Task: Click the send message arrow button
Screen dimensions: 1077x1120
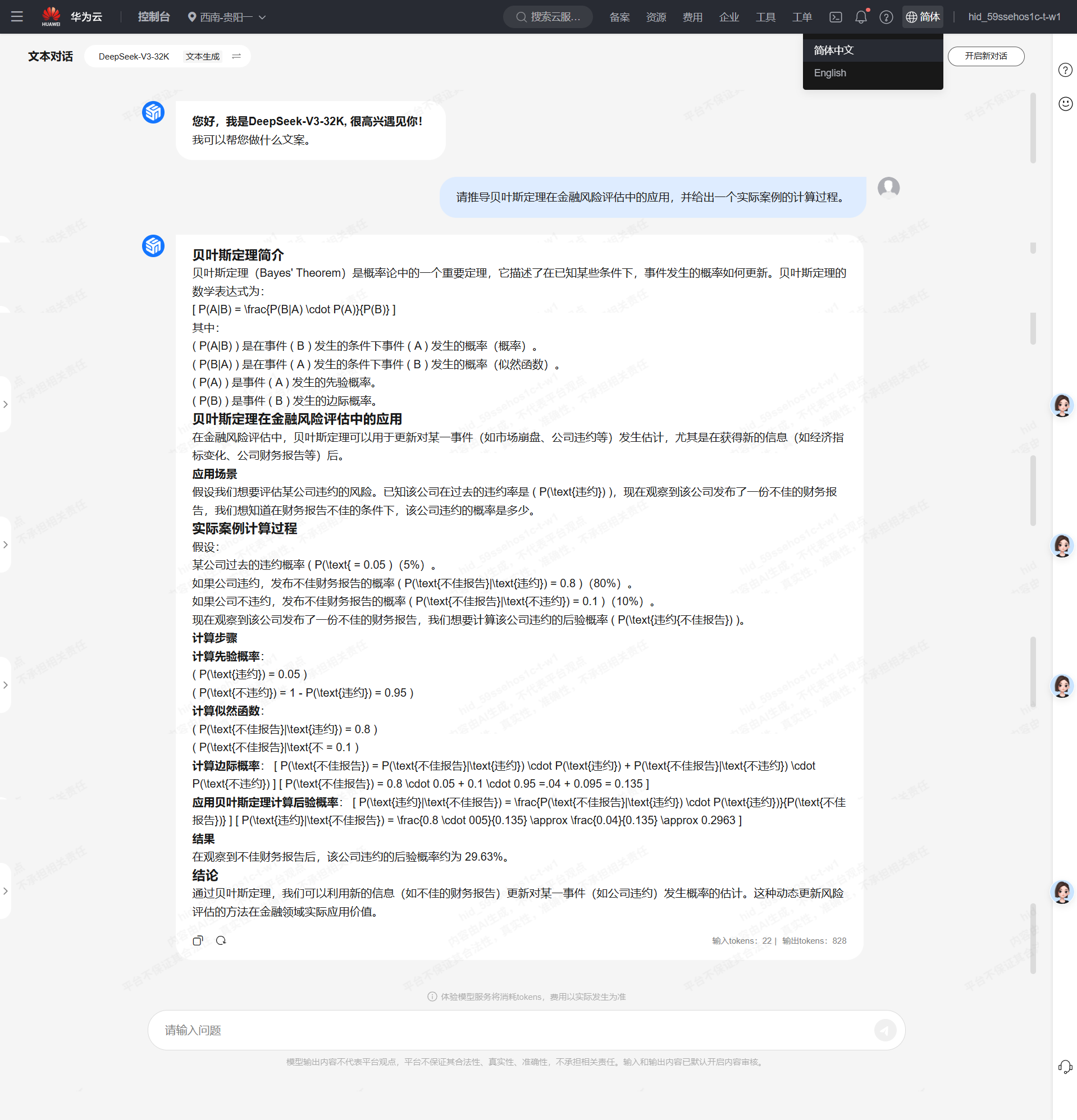Action: point(885,1030)
